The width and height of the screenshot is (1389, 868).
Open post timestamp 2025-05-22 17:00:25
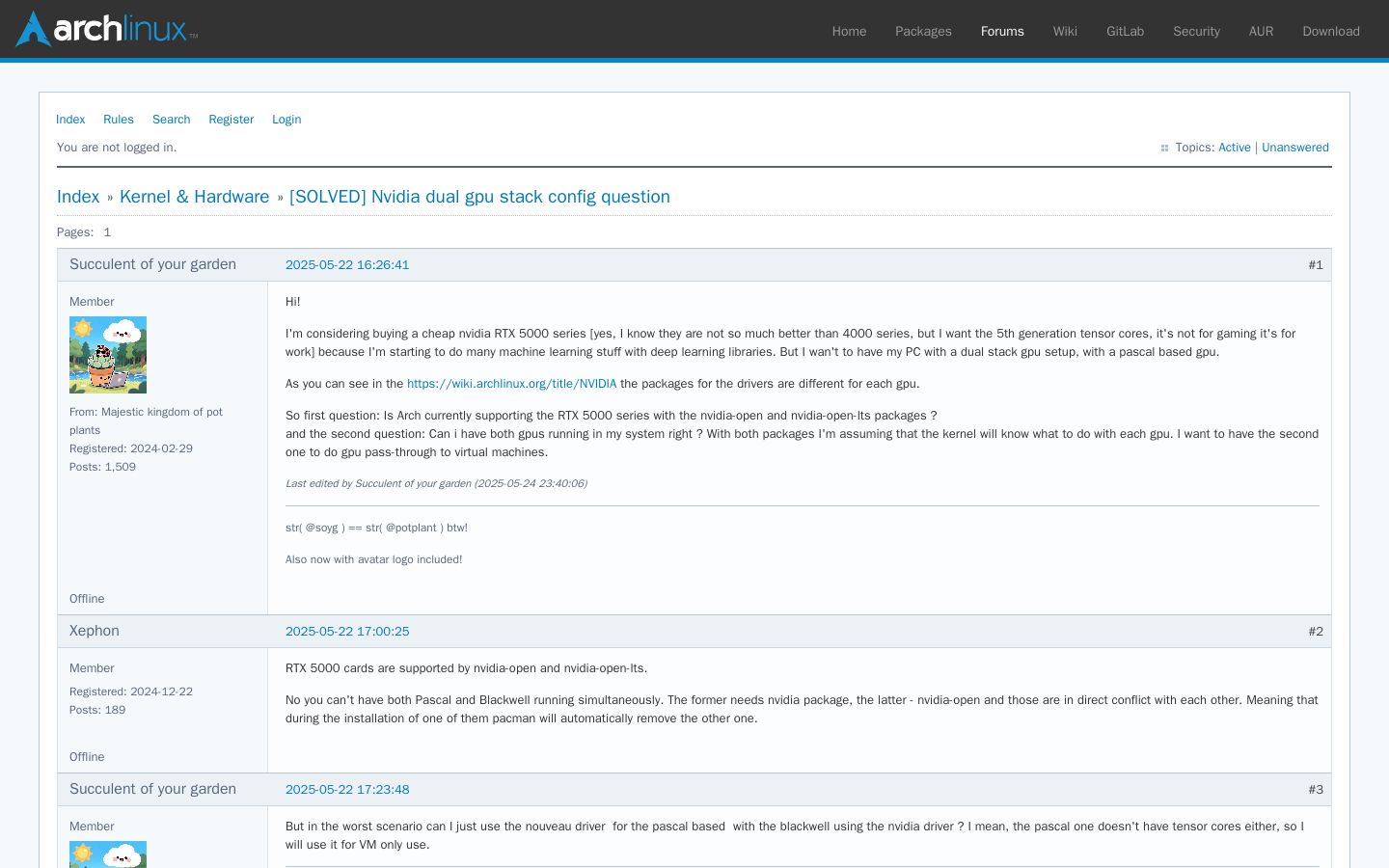click(347, 632)
